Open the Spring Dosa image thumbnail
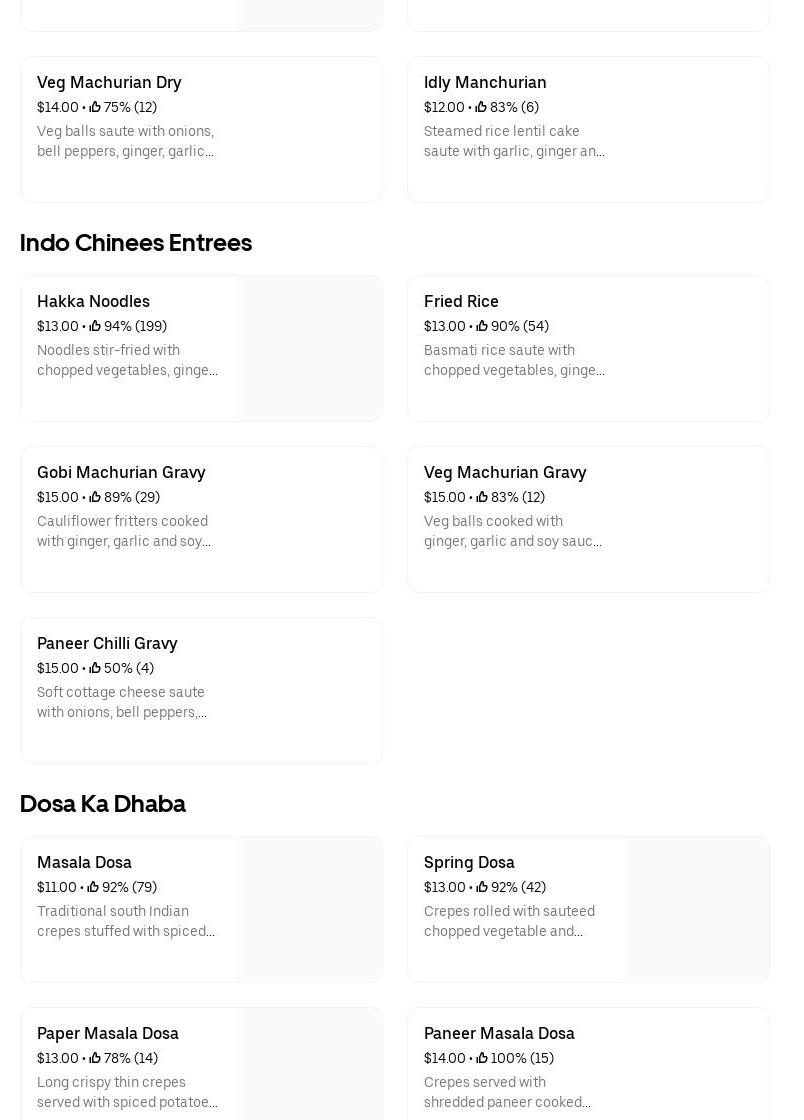 [696, 909]
